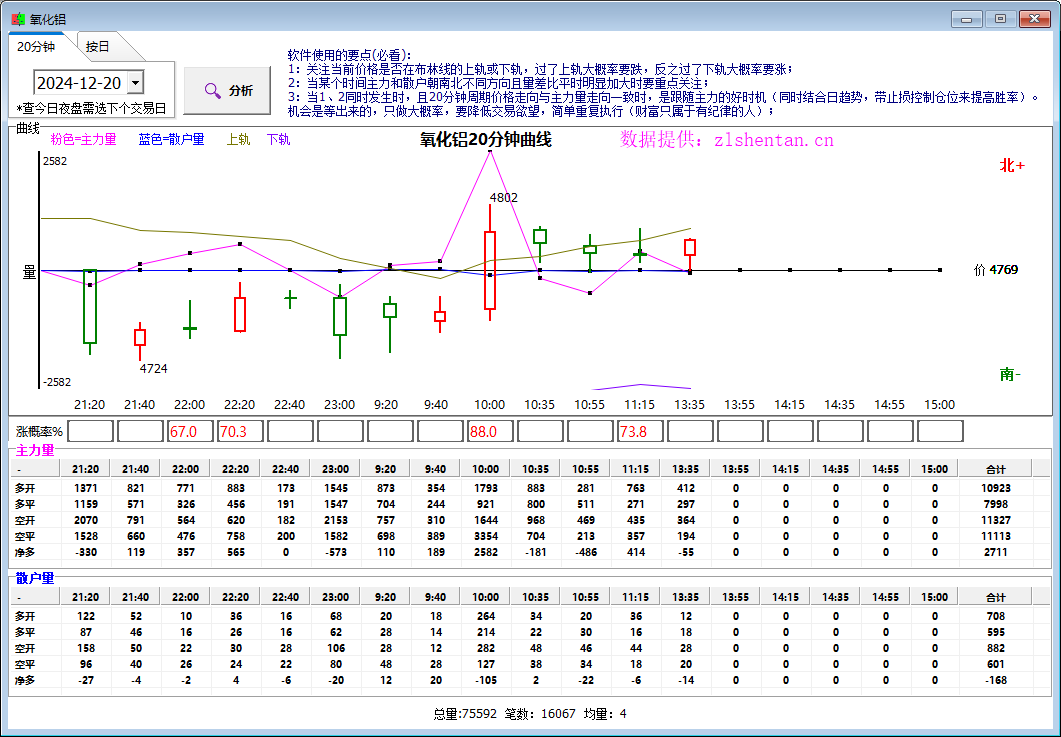Screen dimensions: 1061x737
Task: Click the 粉色=主力量 legend label
Action: [x=83, y=139]
